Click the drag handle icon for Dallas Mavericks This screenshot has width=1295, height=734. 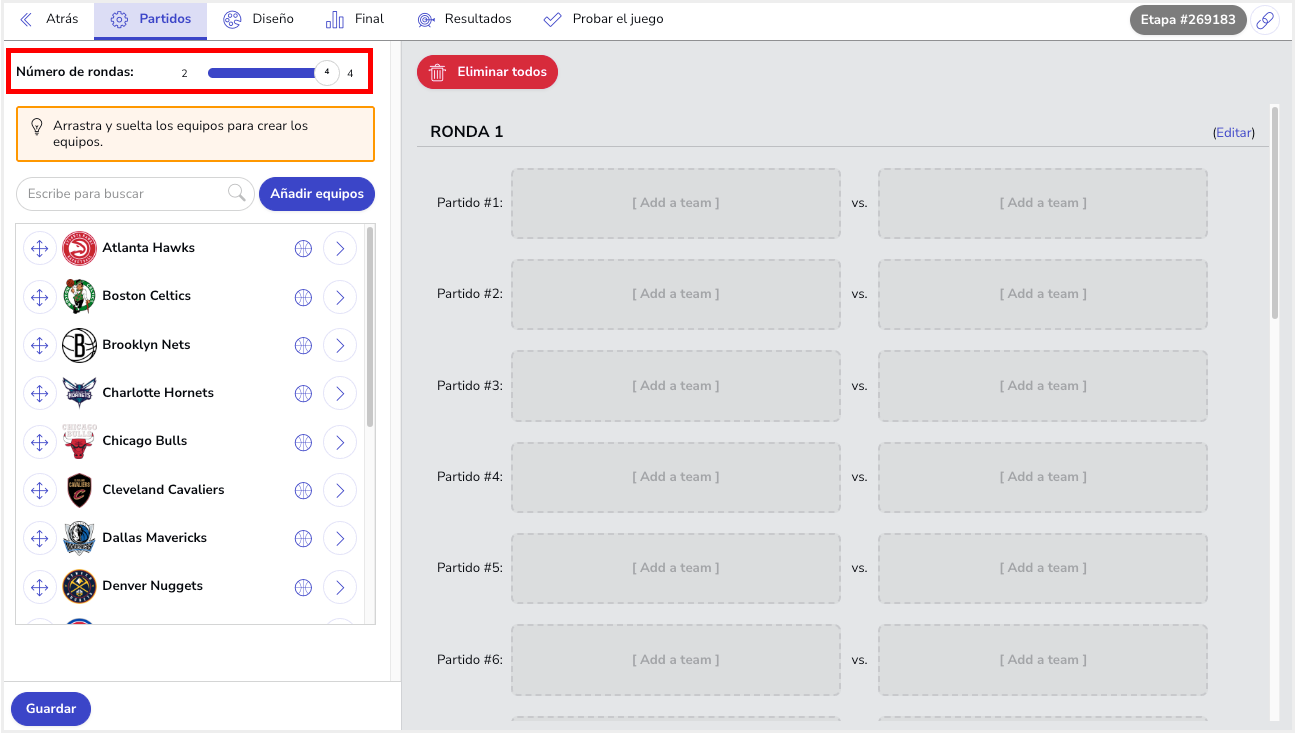click(x=40, y=538)
